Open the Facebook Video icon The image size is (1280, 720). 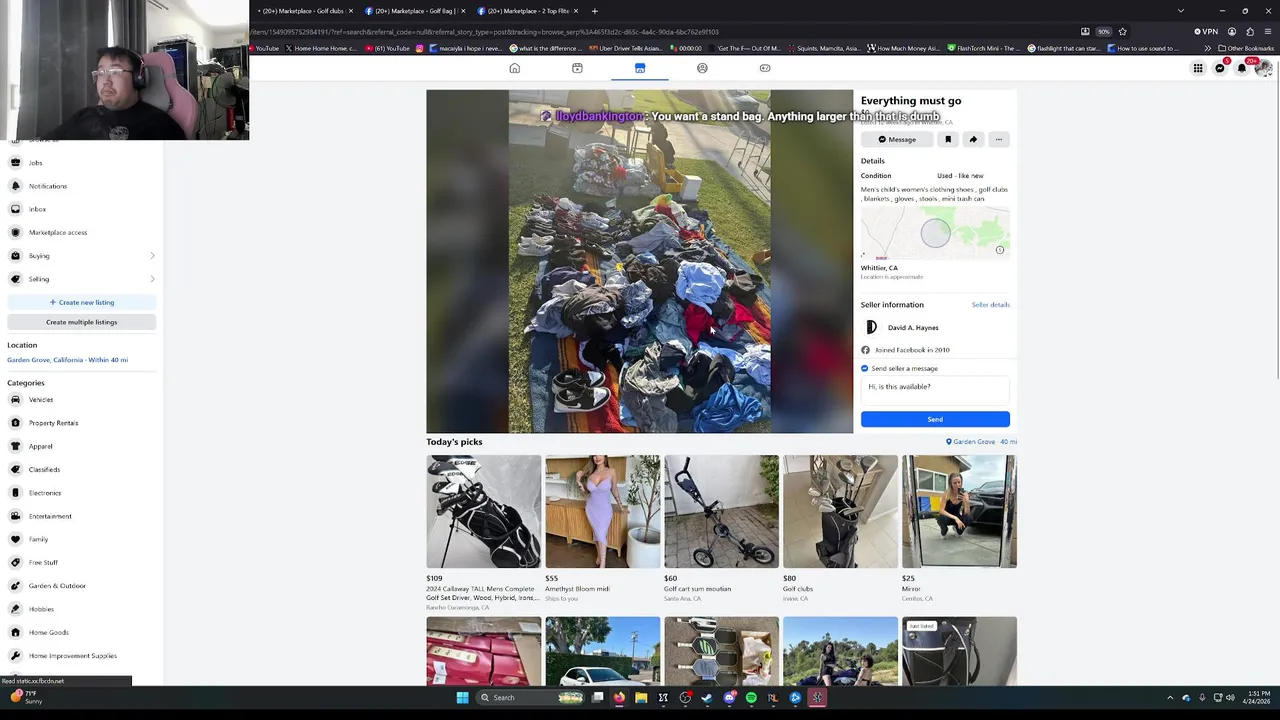[577, 68]
